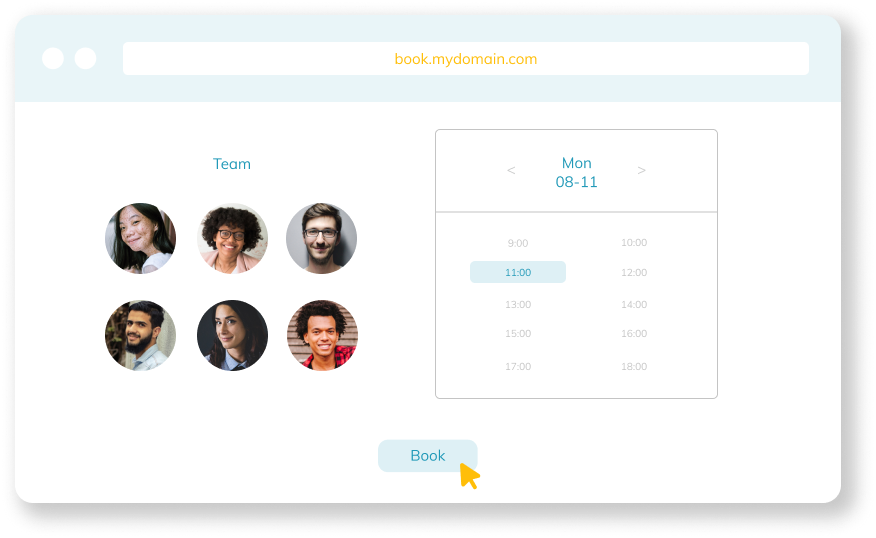876x538 pixels.
Task: Select team member man with glasses, gray background
Action: point(321,239)
